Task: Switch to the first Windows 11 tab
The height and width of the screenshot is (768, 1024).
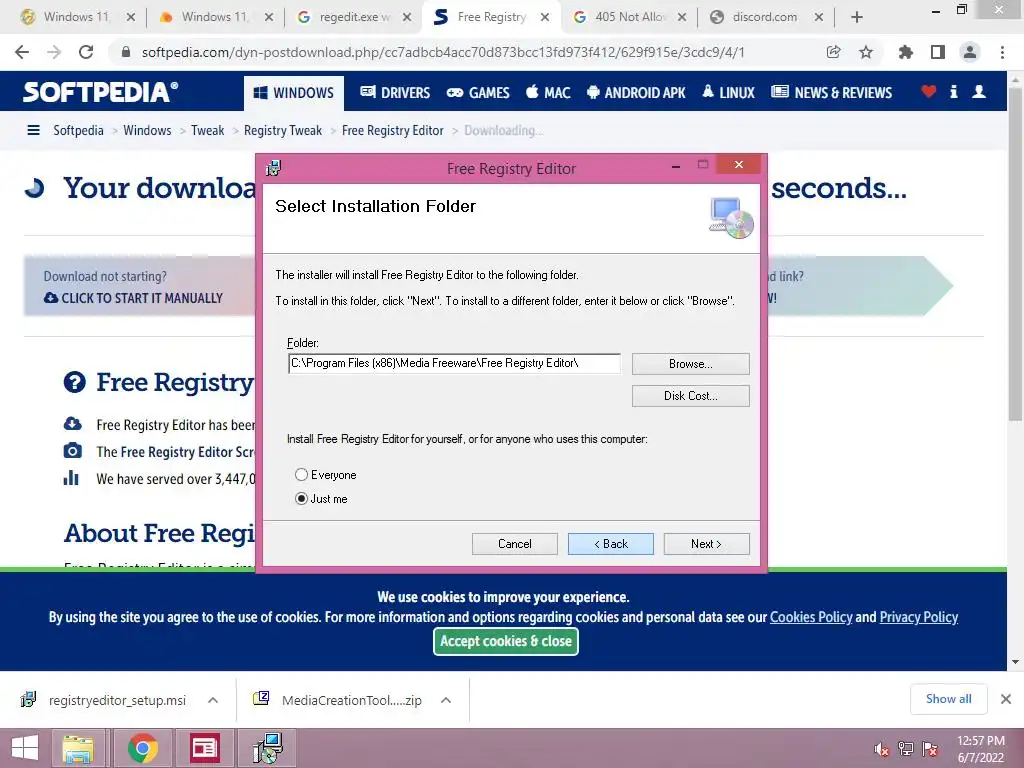Action: [x=75, y=17]
